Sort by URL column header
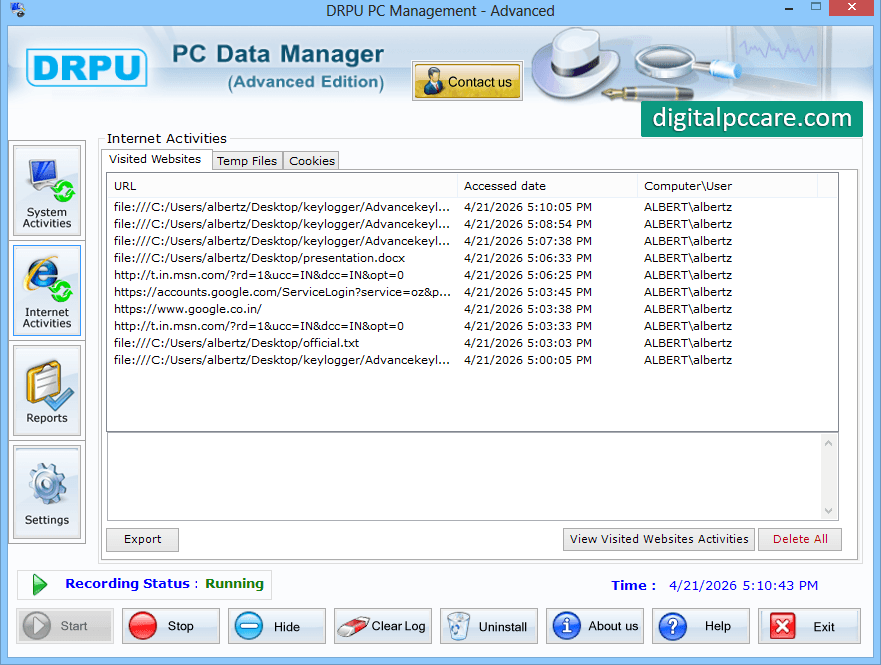 click(x=282, y=186)
